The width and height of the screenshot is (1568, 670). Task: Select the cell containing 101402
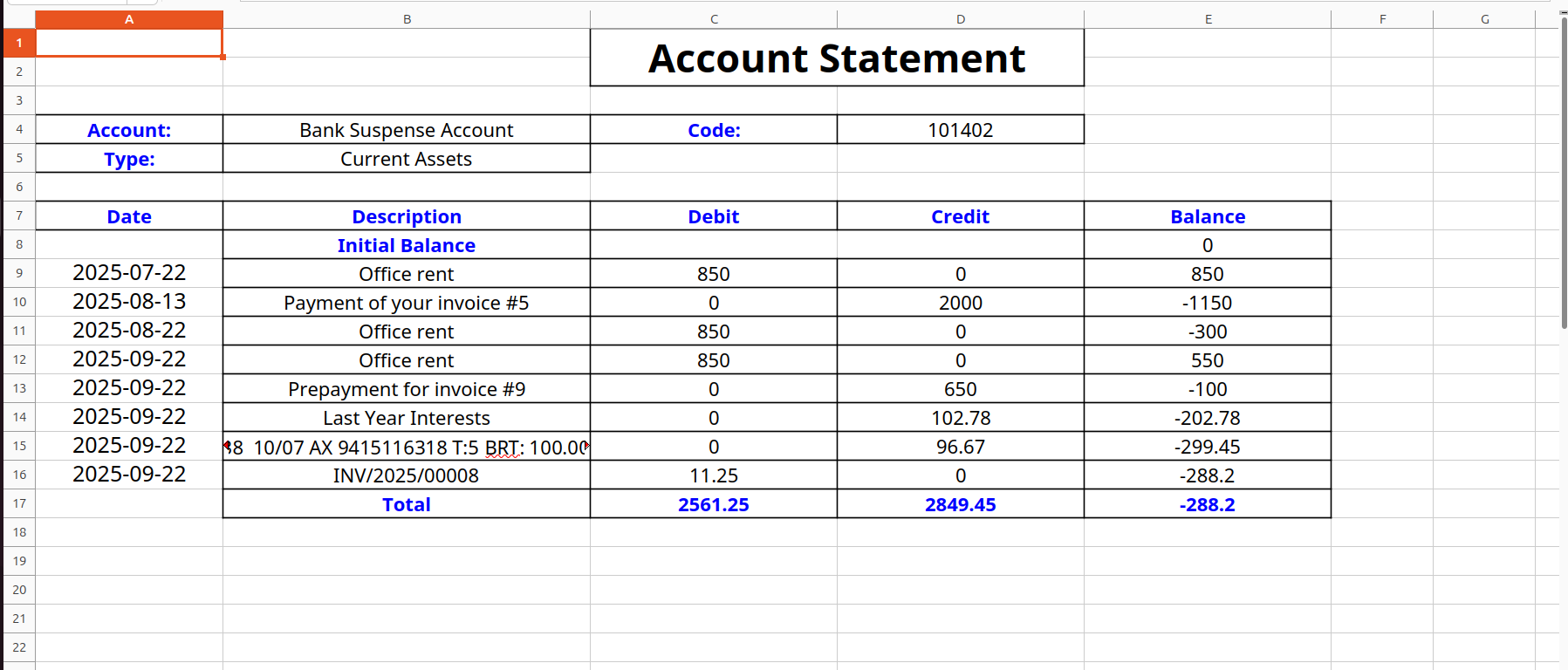pos(961,129)
